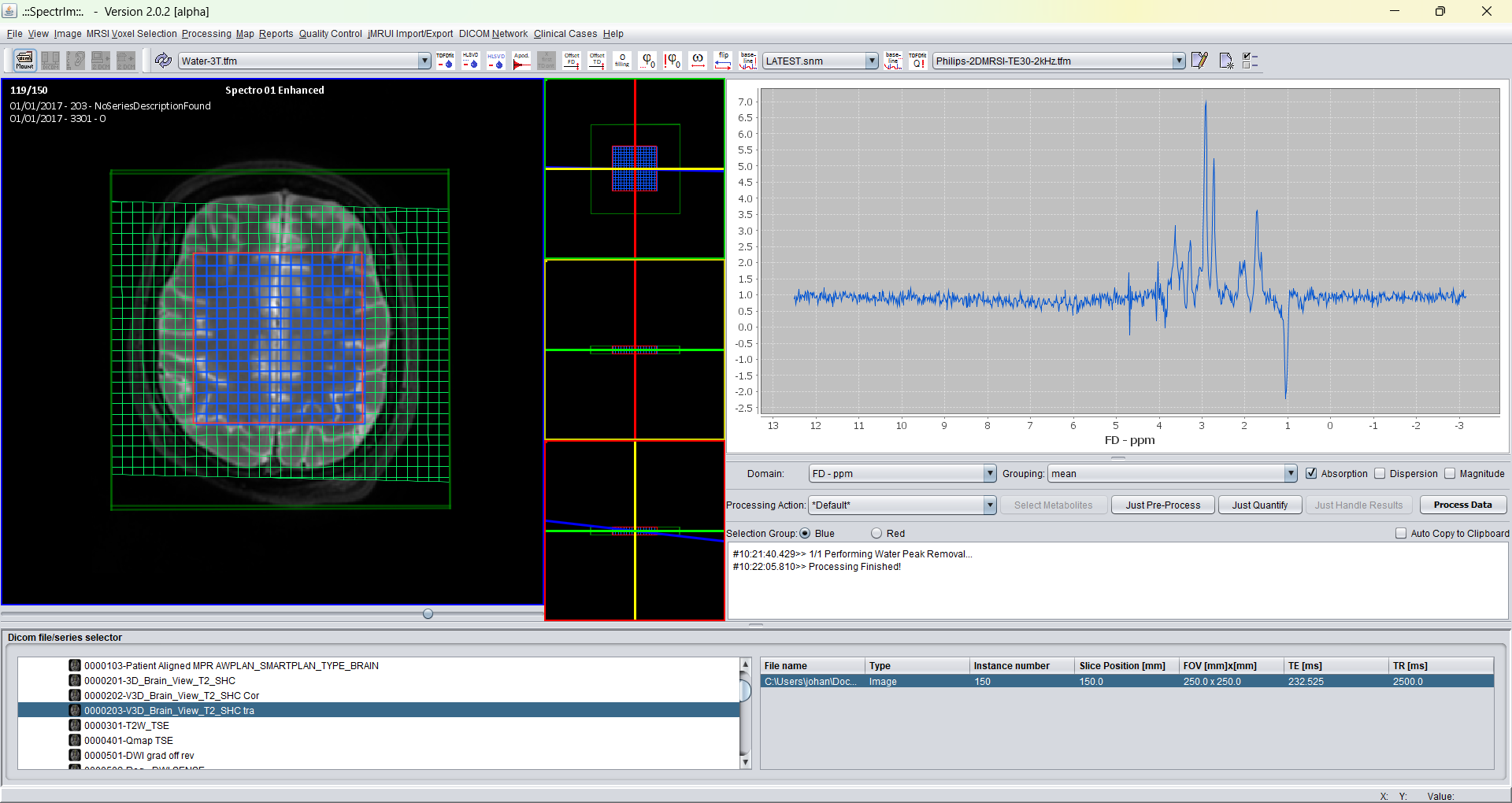1512x803 pixels.
Task: Open the Domain FD - ppm dropdown
Action: click(990, 473)
